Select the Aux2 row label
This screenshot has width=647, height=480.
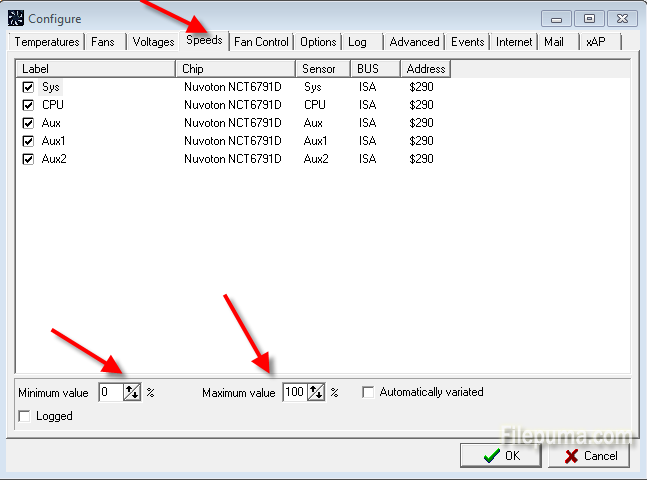click(54, 159)
